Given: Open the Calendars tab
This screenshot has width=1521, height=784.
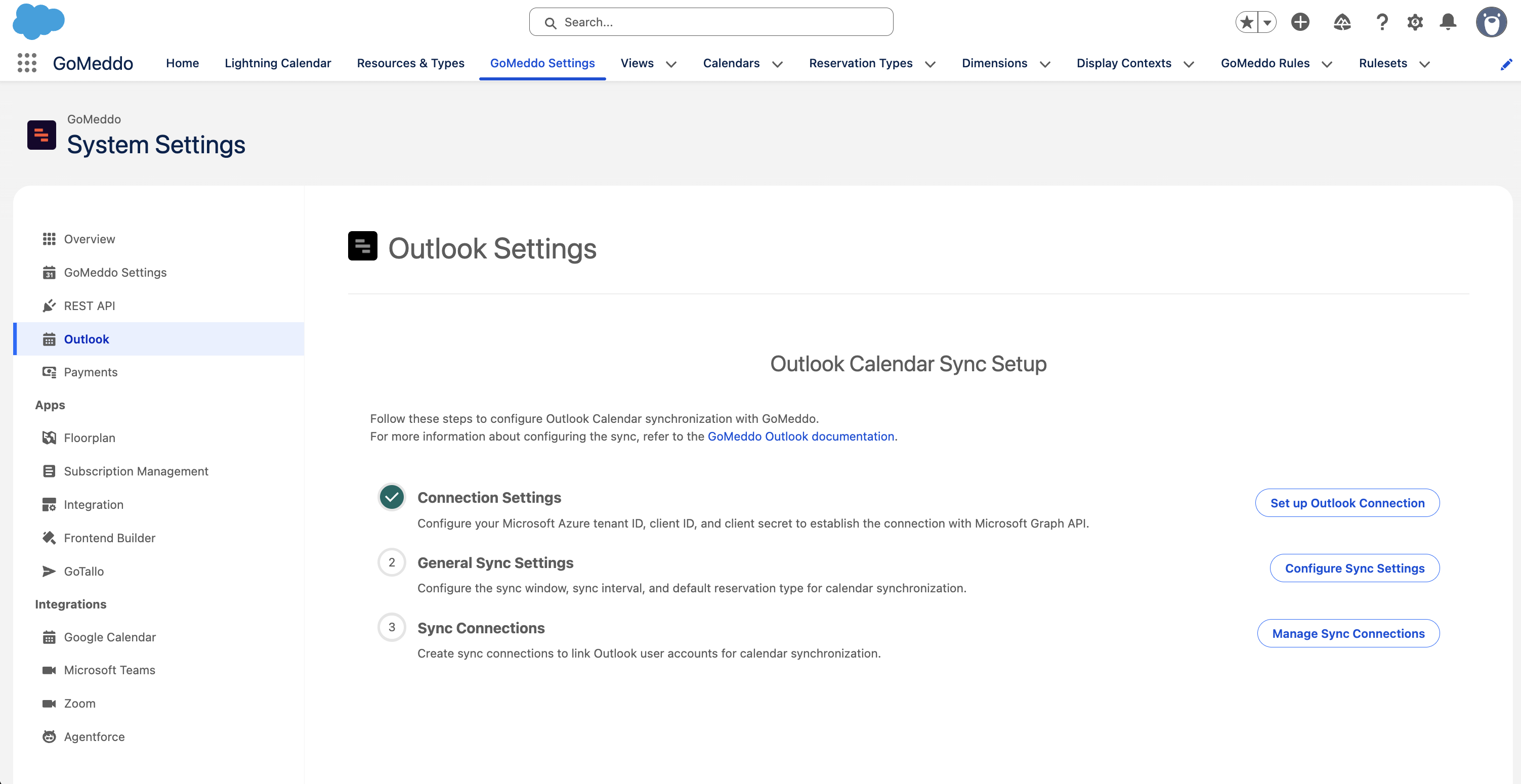Looking at the screenshot, I should pyautogui.click(x=732, y=63).
